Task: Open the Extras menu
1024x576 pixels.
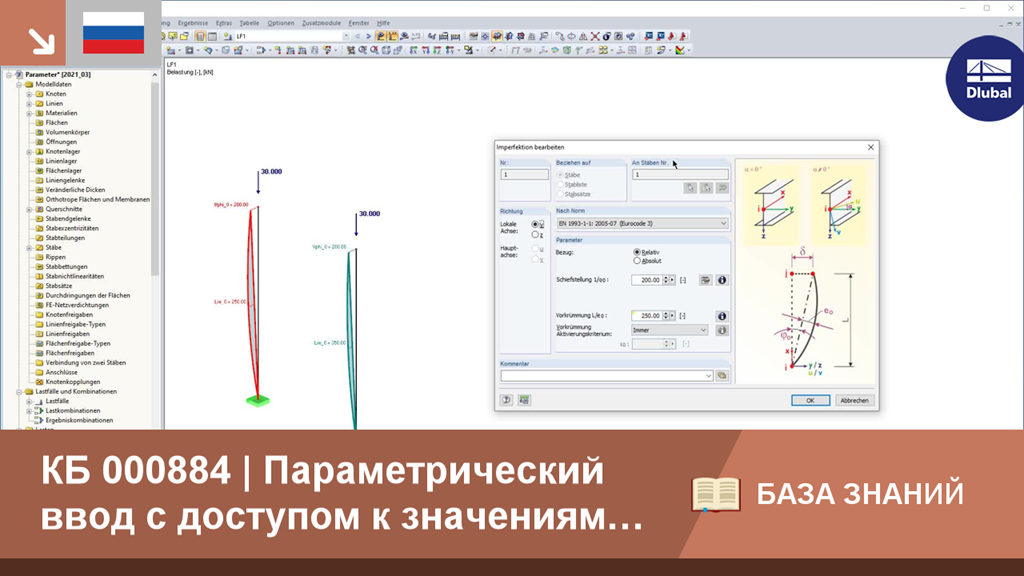Action: tap(223, 23)
